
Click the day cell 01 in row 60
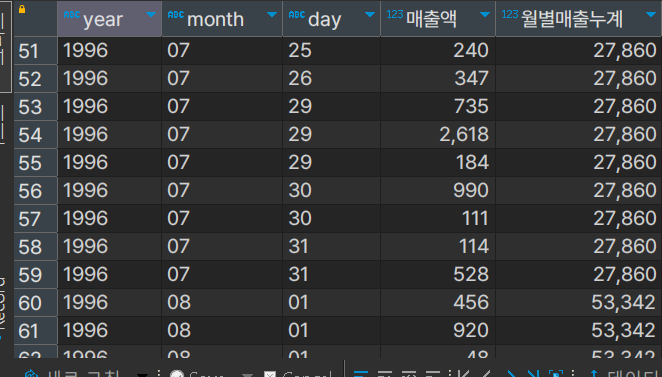331,303
